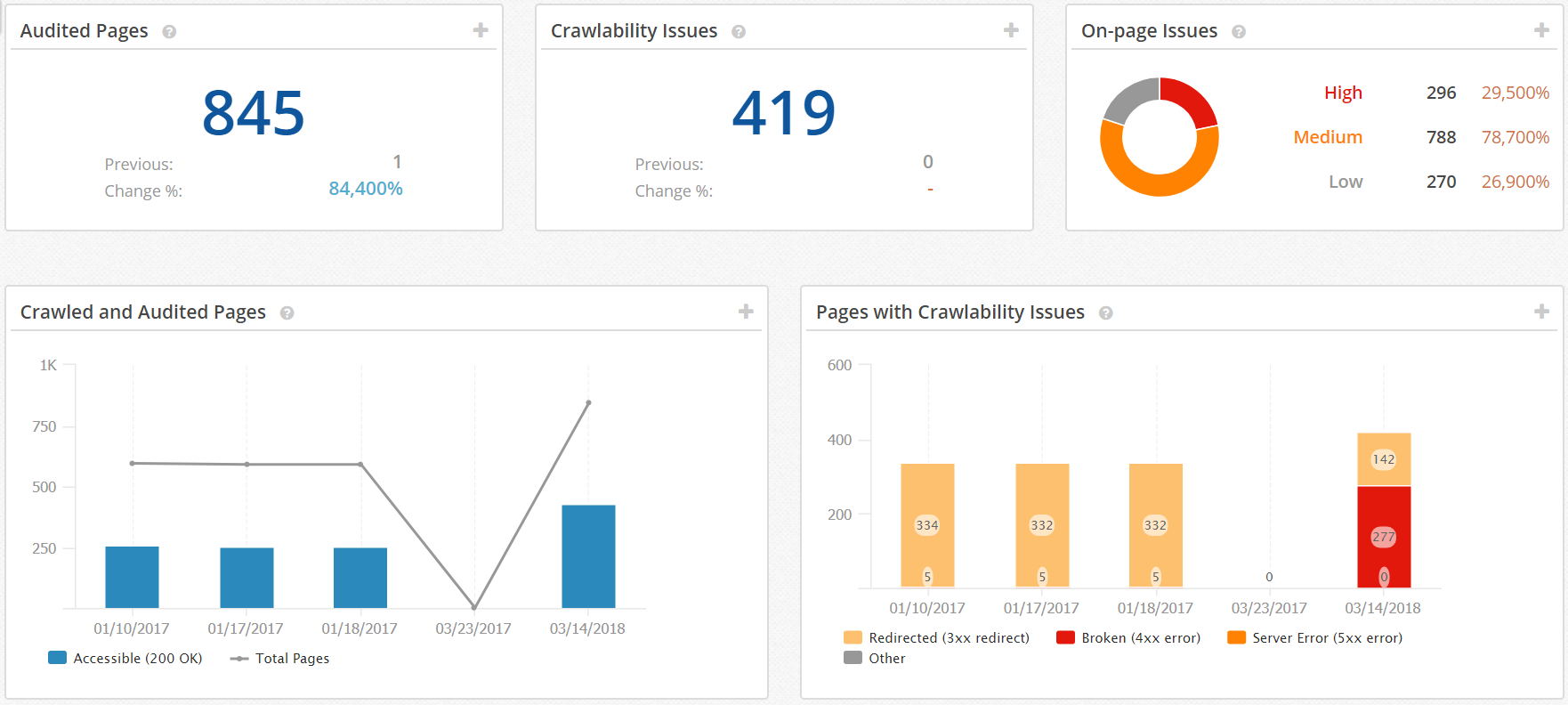Toggle Broken (4xx error) legend series
The height and width of the screenshot is (705, 1568).
1128,637
